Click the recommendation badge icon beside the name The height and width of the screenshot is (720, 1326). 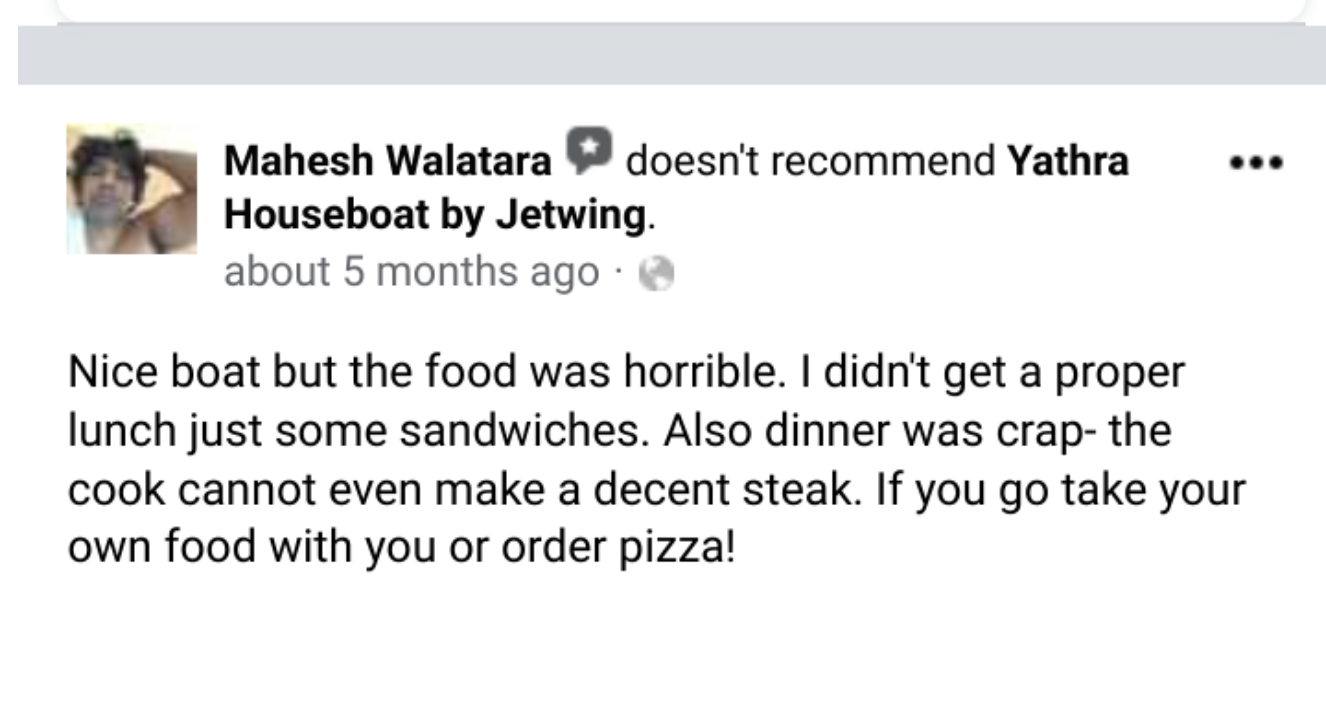click(x=589, y=150)
